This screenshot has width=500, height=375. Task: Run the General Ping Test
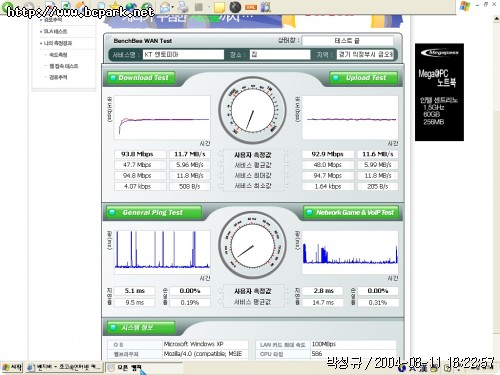154,213
